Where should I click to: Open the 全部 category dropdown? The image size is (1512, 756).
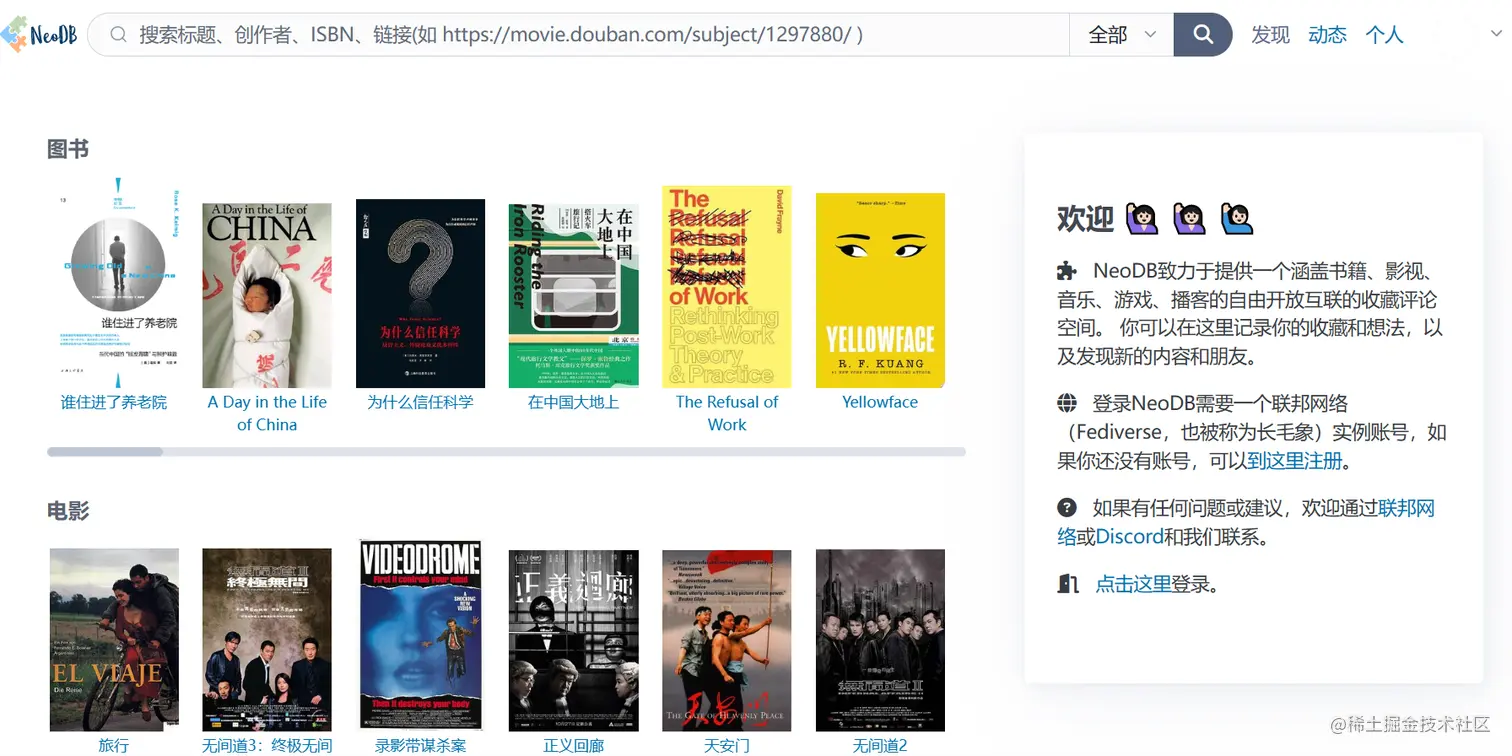[1122, 35]
